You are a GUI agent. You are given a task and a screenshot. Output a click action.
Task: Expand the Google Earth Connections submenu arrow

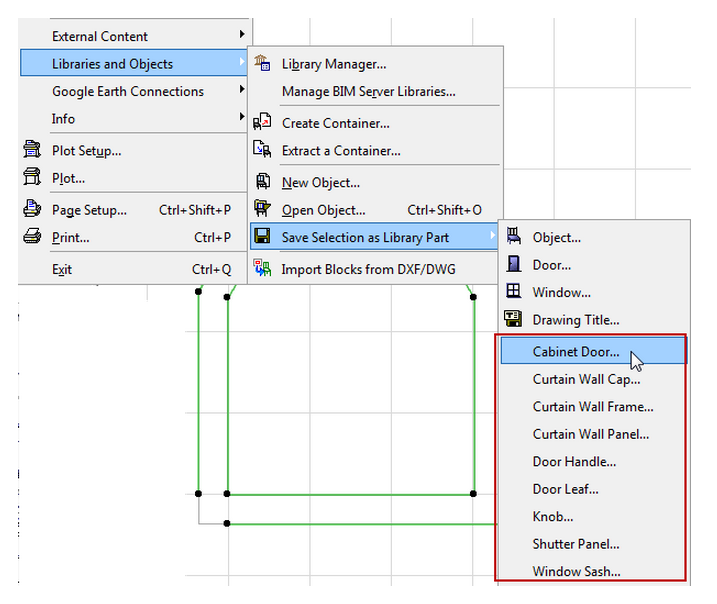coord(242,91)
